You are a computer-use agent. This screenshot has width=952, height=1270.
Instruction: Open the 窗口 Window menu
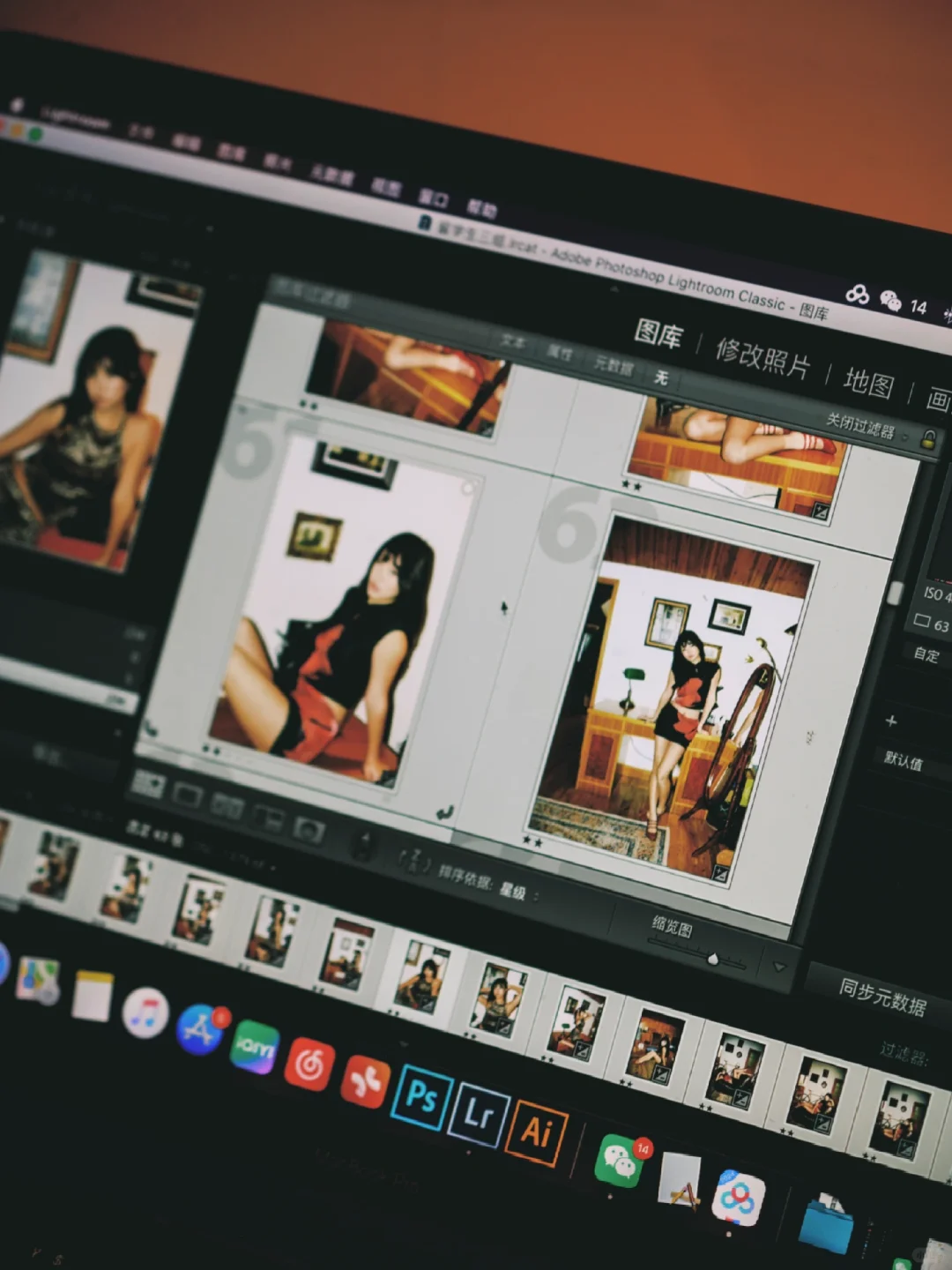tap(433, 198)
